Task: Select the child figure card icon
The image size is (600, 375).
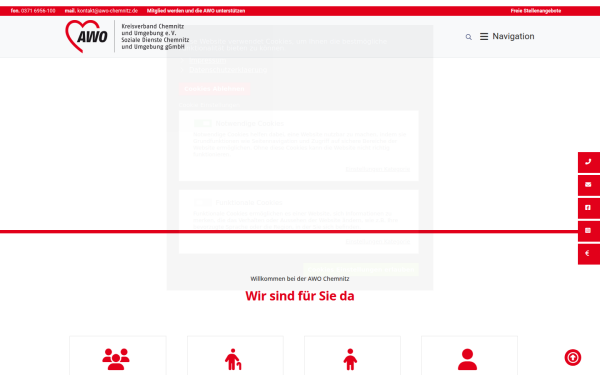Action: (350, 359)
